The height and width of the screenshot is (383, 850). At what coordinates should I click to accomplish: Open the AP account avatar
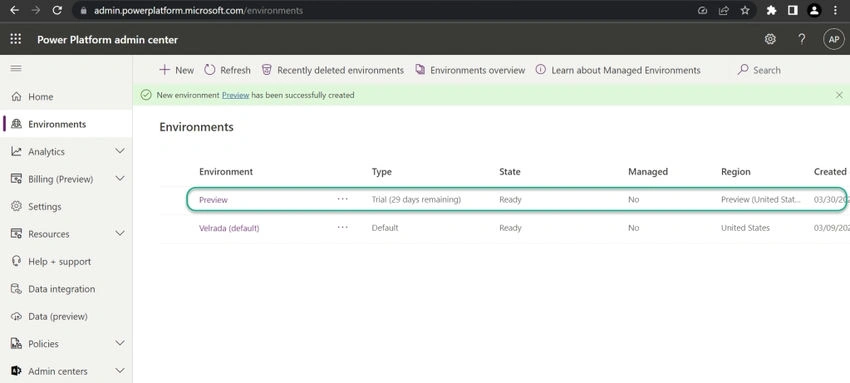[834, 39]
